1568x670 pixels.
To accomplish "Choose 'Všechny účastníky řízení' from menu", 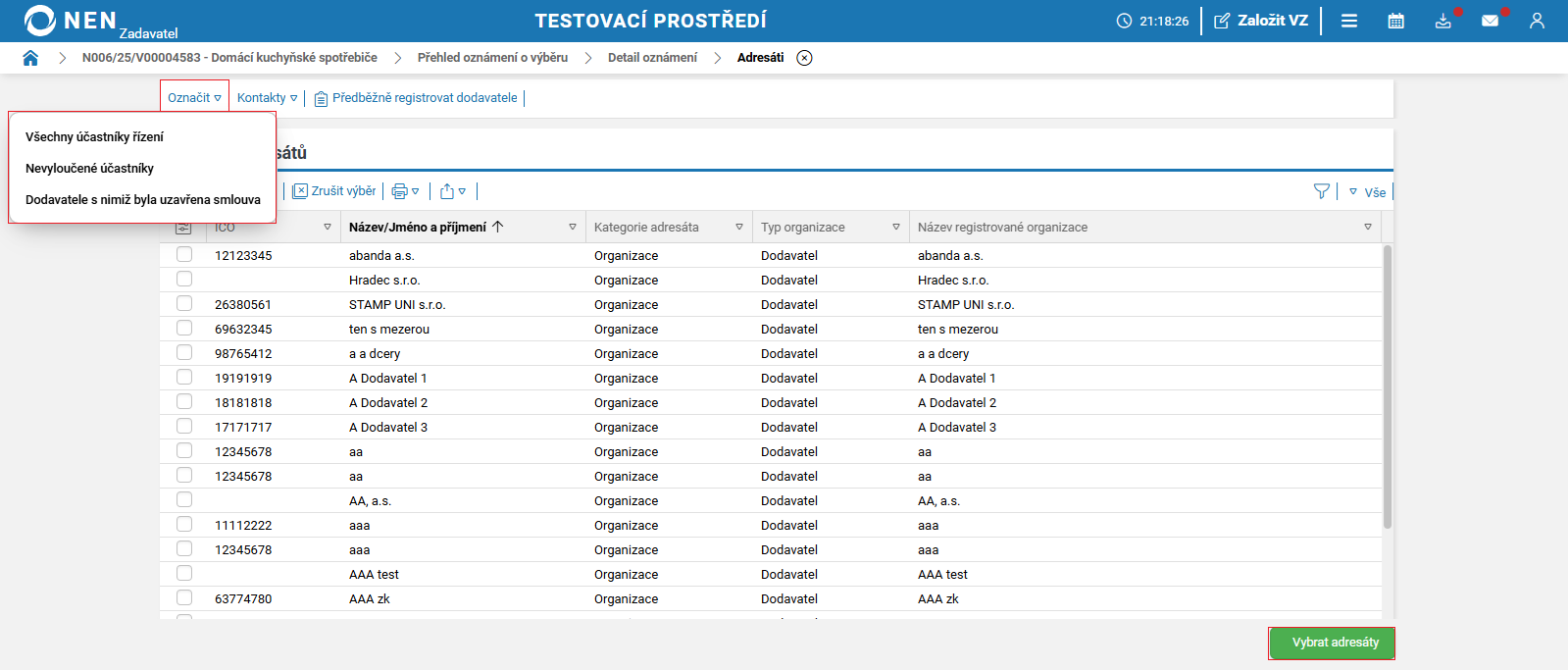I will (94, 137).
